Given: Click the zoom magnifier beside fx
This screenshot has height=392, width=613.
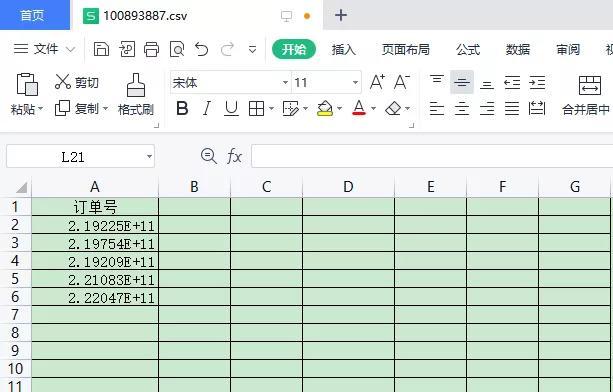Looking at the screenshot, I should pos(209,156).
